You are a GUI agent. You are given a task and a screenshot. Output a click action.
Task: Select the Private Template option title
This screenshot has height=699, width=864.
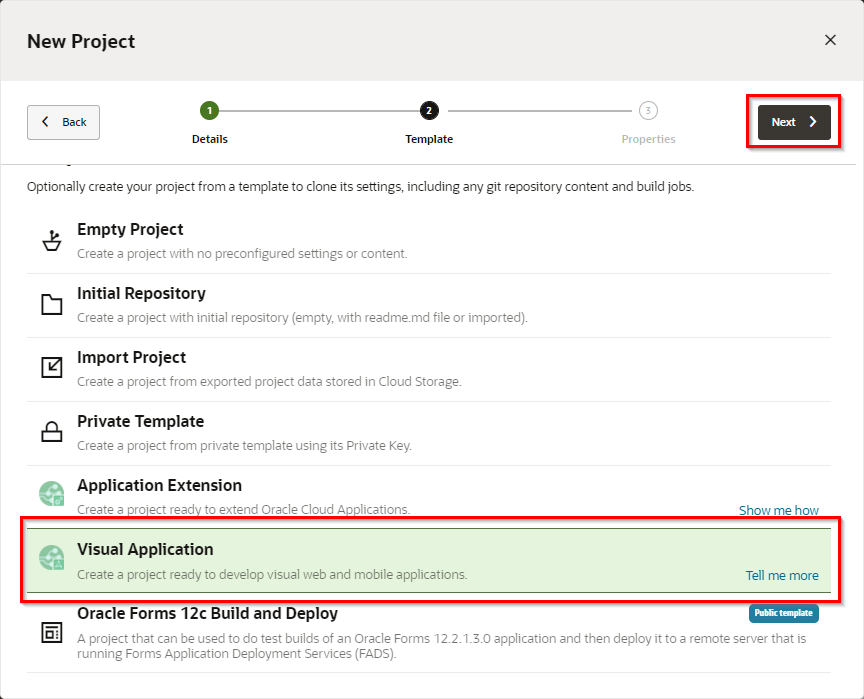(x=140, y=422)
